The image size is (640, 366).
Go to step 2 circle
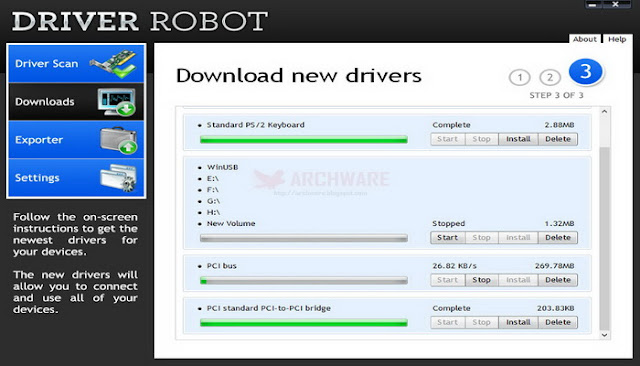coord(550,78)
